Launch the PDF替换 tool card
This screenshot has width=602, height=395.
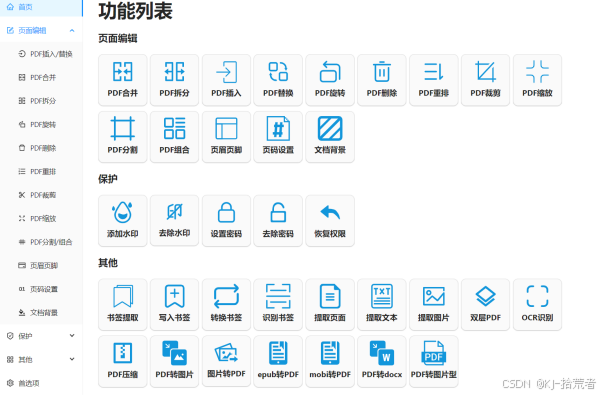point(278,80)
